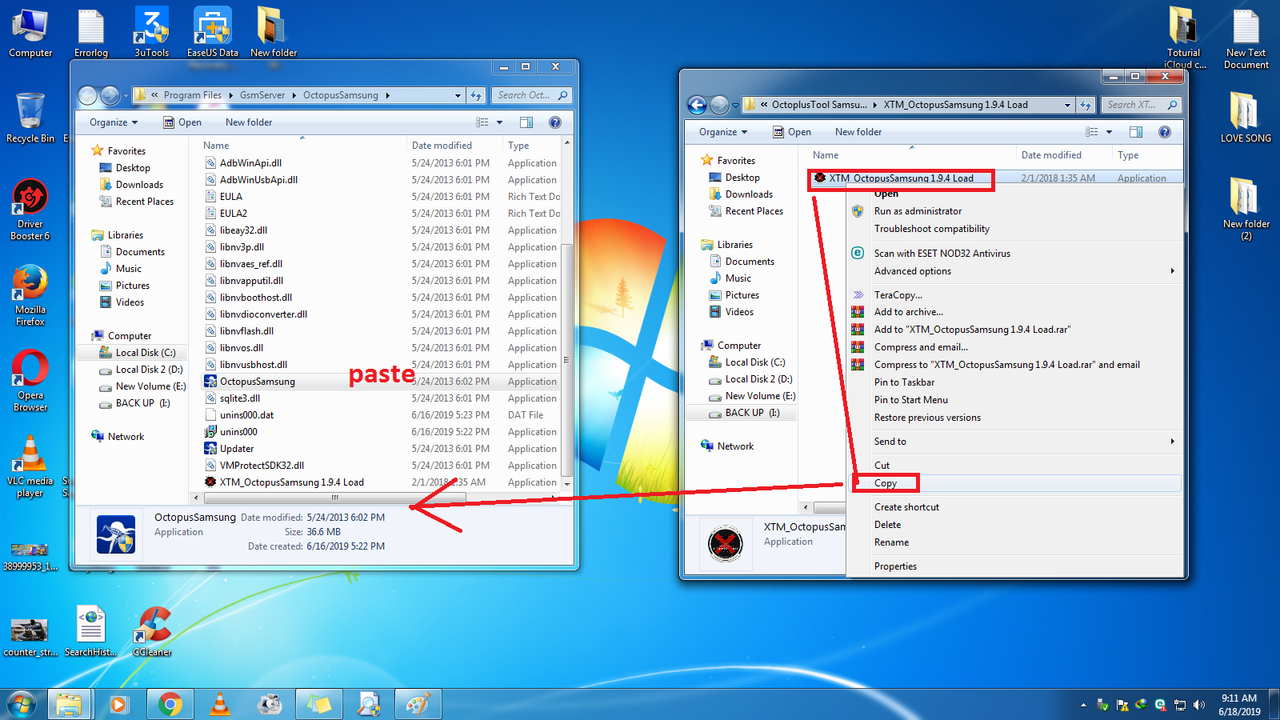Toggle preview pane in XTM Load window

1135,132
